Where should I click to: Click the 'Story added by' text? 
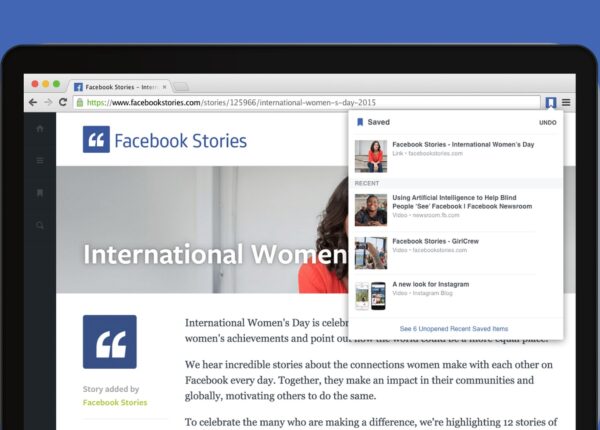[x=111, y=389]
